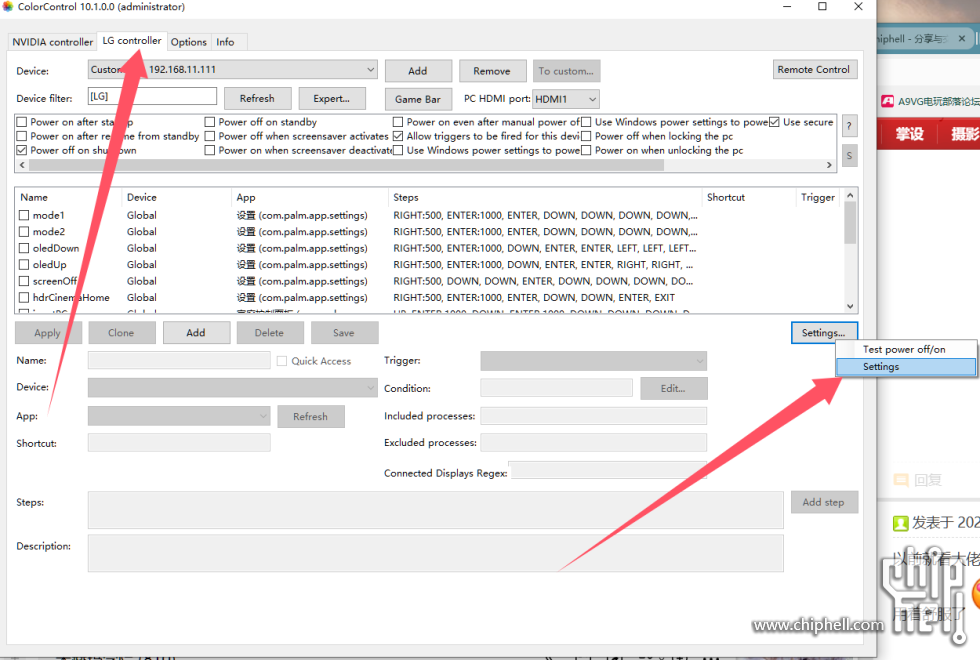Click the Name column header
This screenshot has width=980, height=660.
coord(68,197)
